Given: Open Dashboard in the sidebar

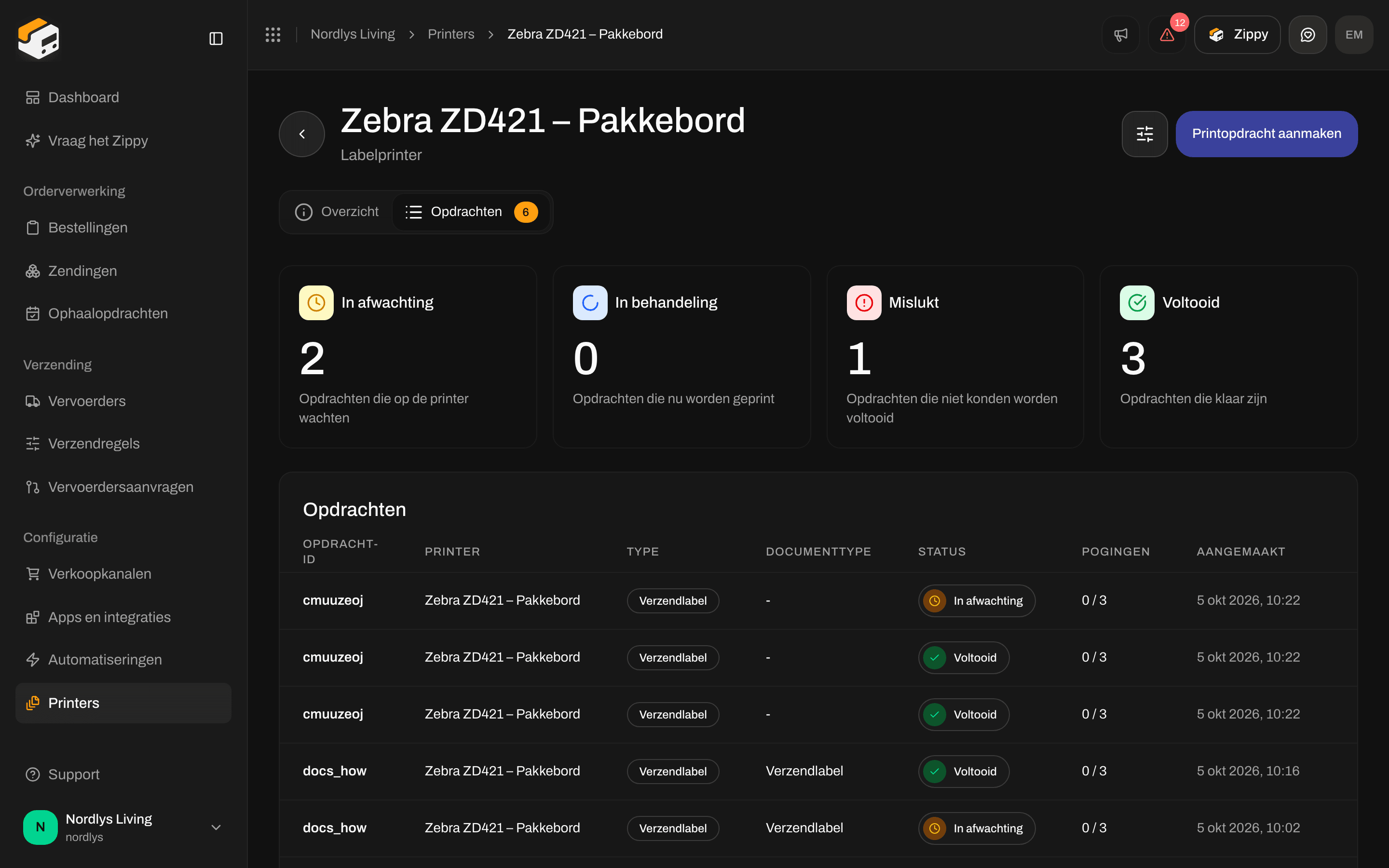Looking at the screenshot, I should point(123,97).
